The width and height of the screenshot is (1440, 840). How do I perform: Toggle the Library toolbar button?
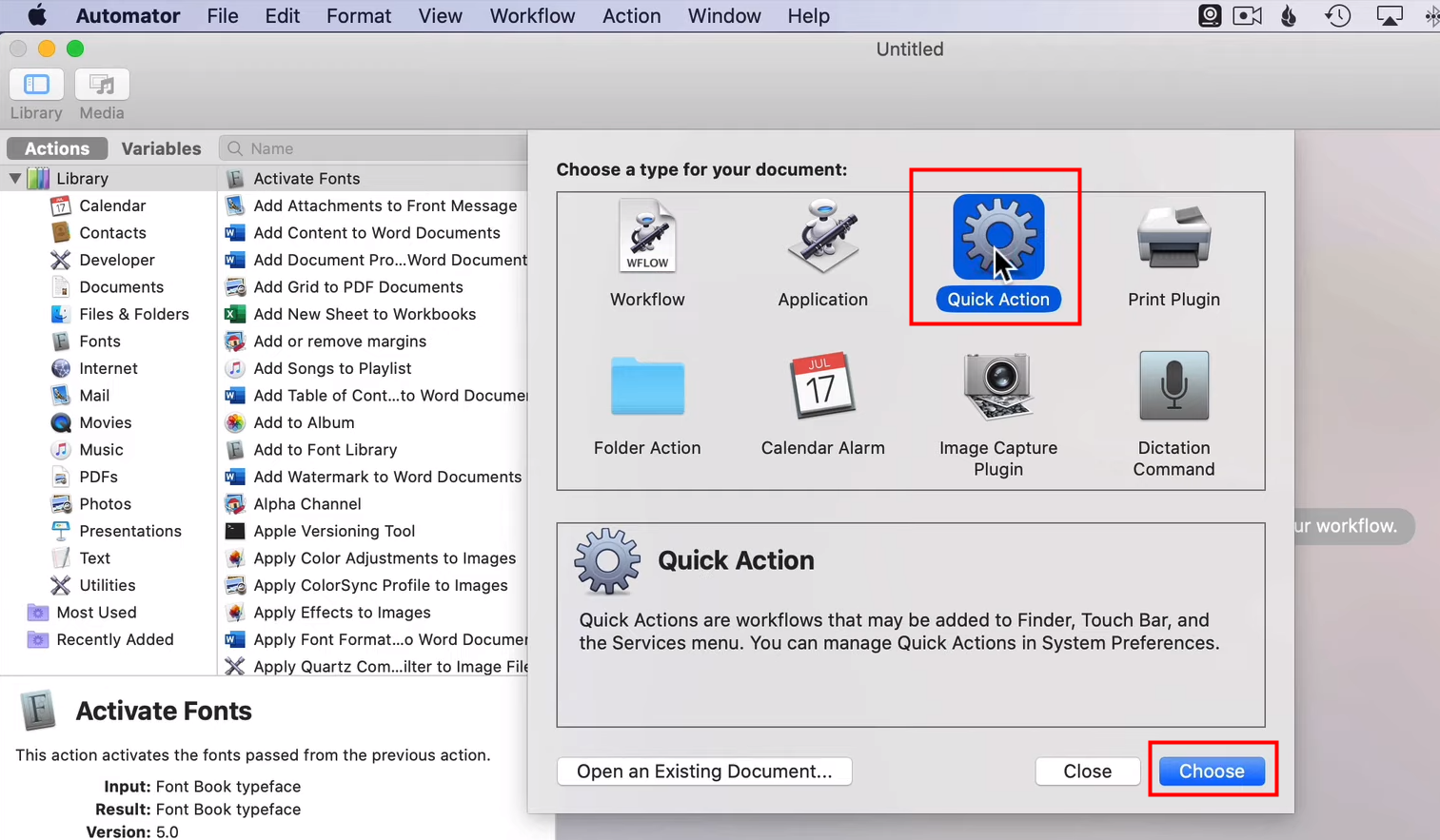point(36,85)
